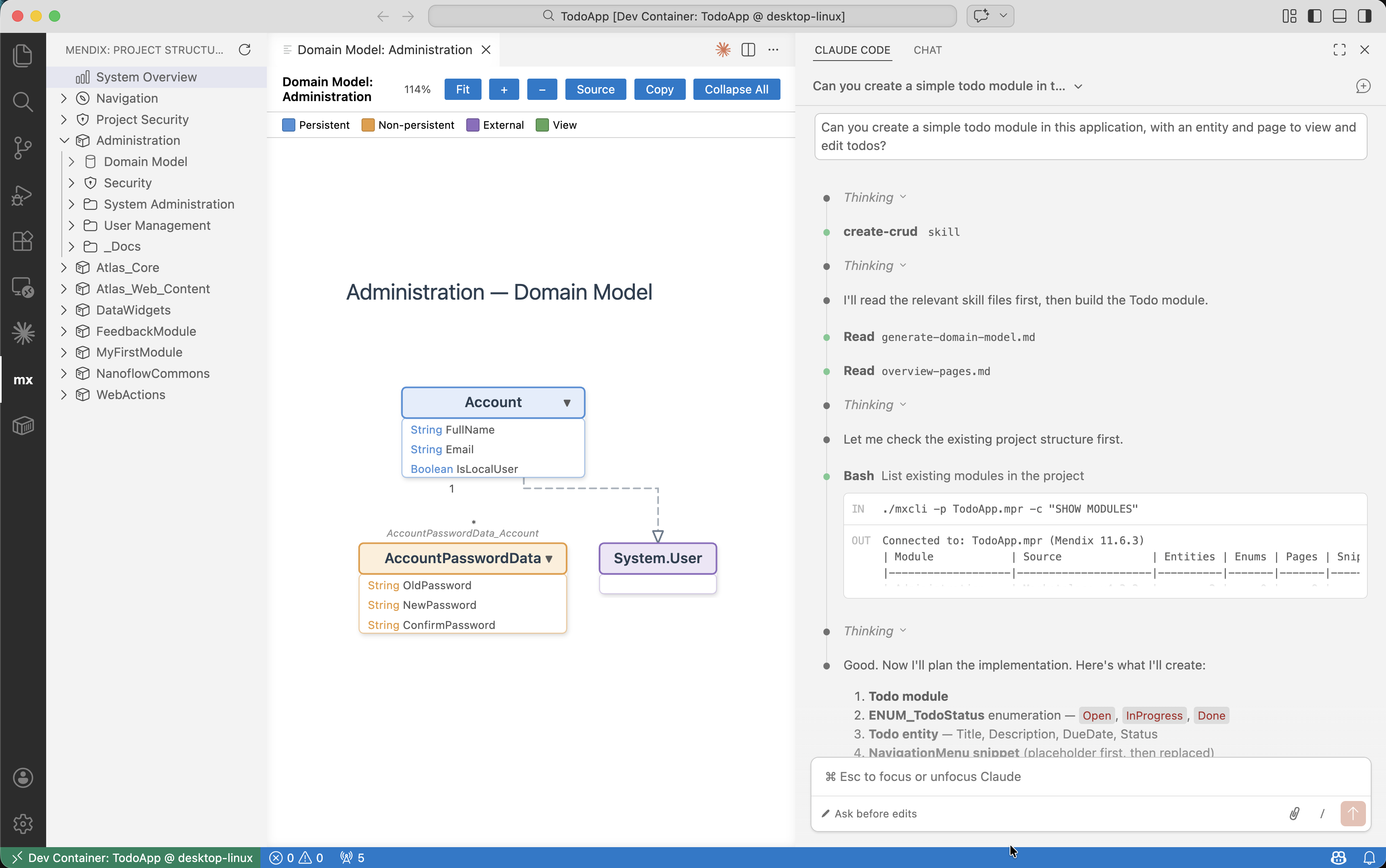Refresh the Mendix project structure
This screenshot has width=1386, height=868.
pyautogui.click(x=245, y=50)
